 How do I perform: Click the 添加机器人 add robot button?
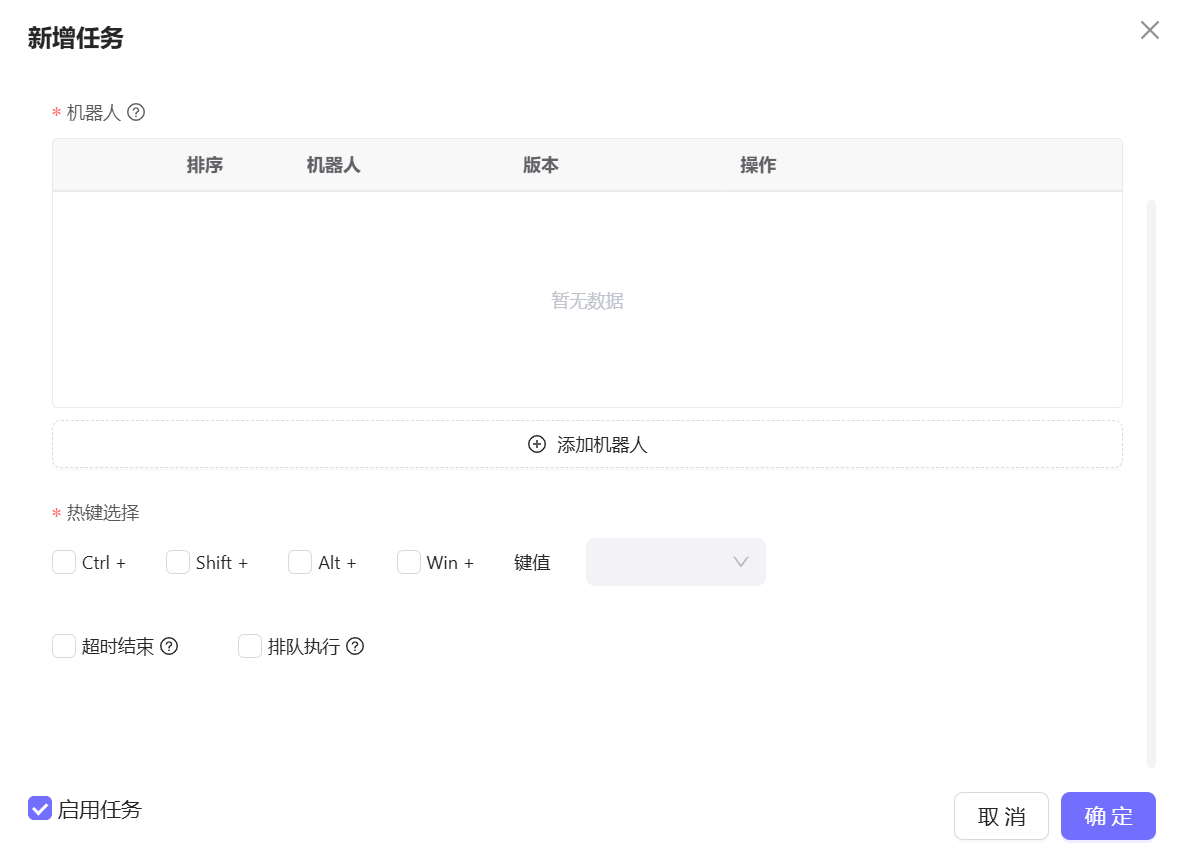587,444
